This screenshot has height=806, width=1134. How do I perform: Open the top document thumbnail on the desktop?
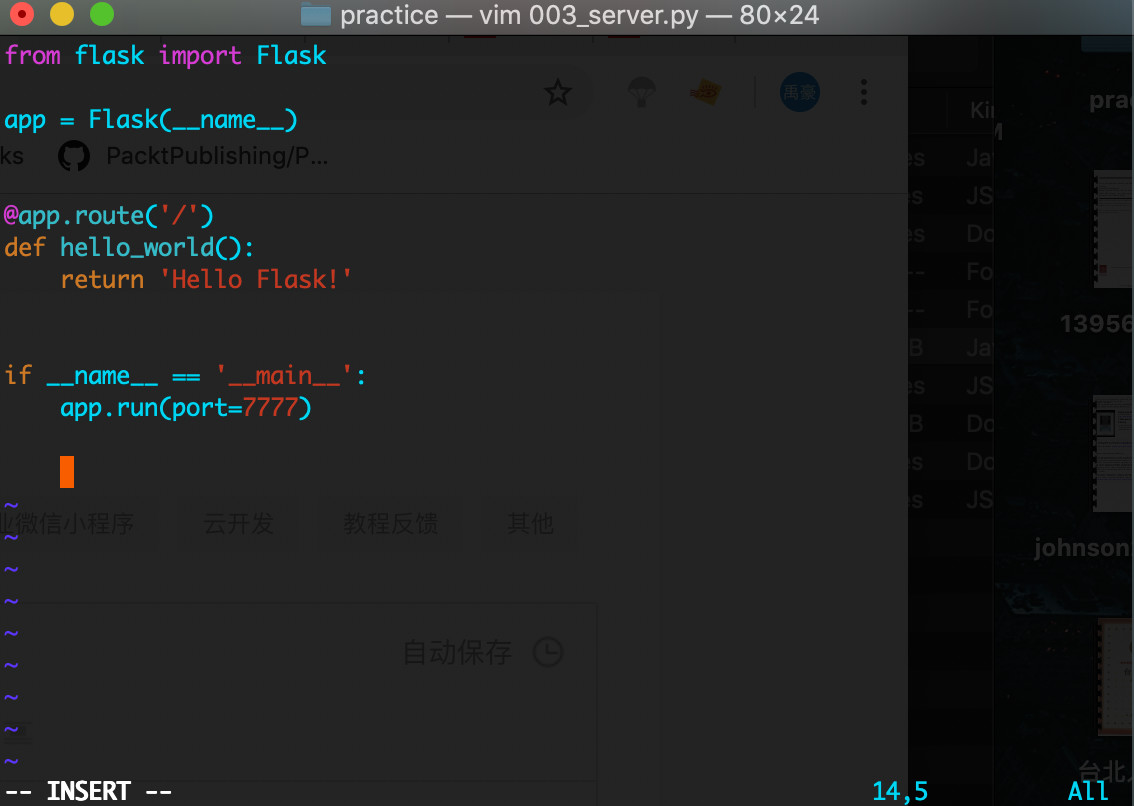1113,229
